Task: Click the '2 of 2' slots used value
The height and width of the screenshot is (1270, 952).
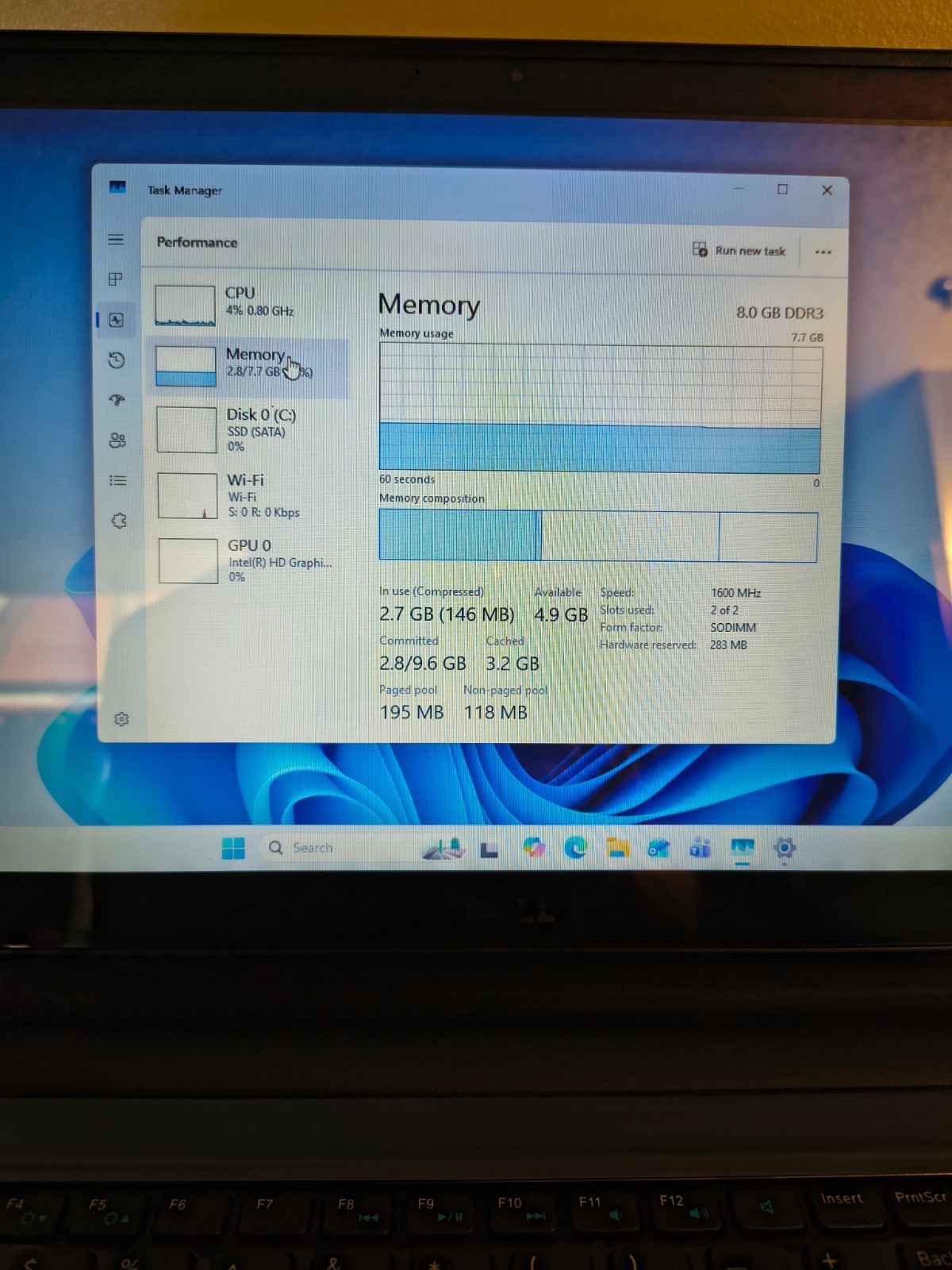Action: pyautogui.click(x=724, y=610)
